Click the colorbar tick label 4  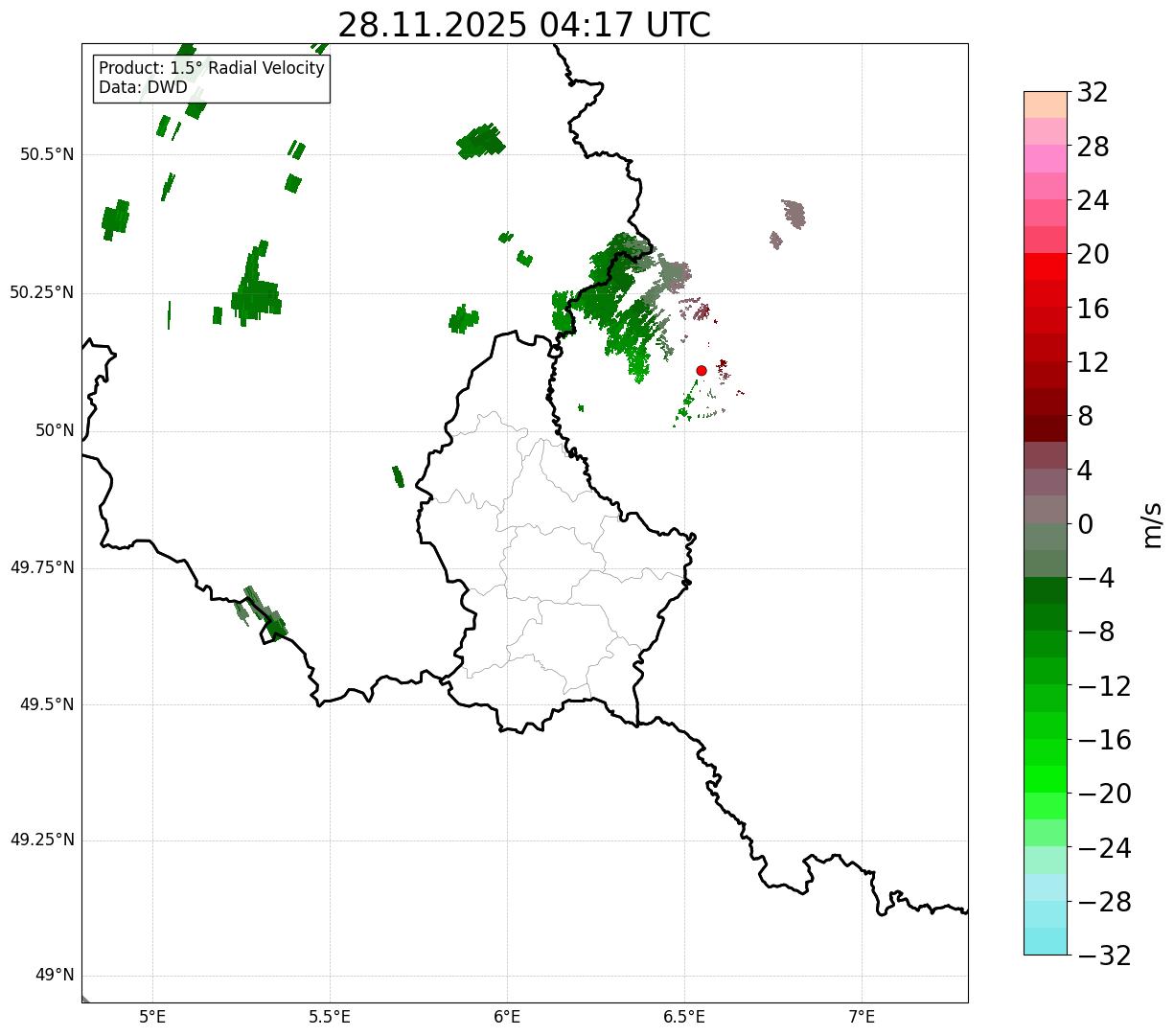tap(1085, 471)
